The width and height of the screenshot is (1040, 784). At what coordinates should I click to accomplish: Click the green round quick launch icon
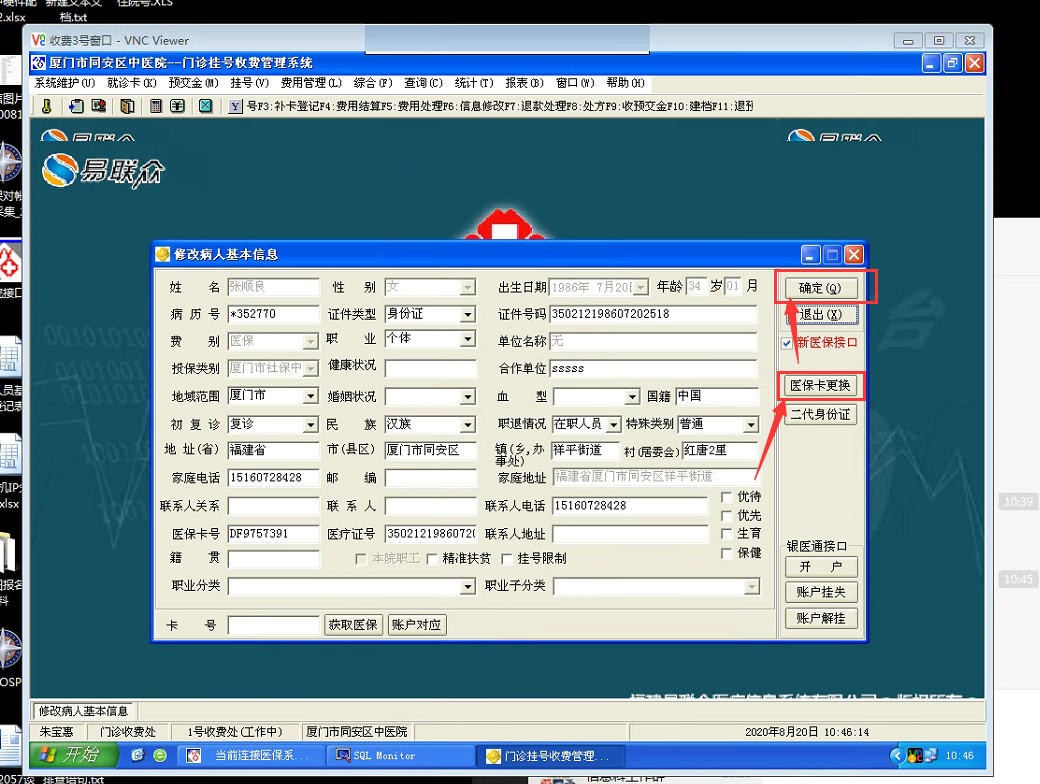(160, 755)
